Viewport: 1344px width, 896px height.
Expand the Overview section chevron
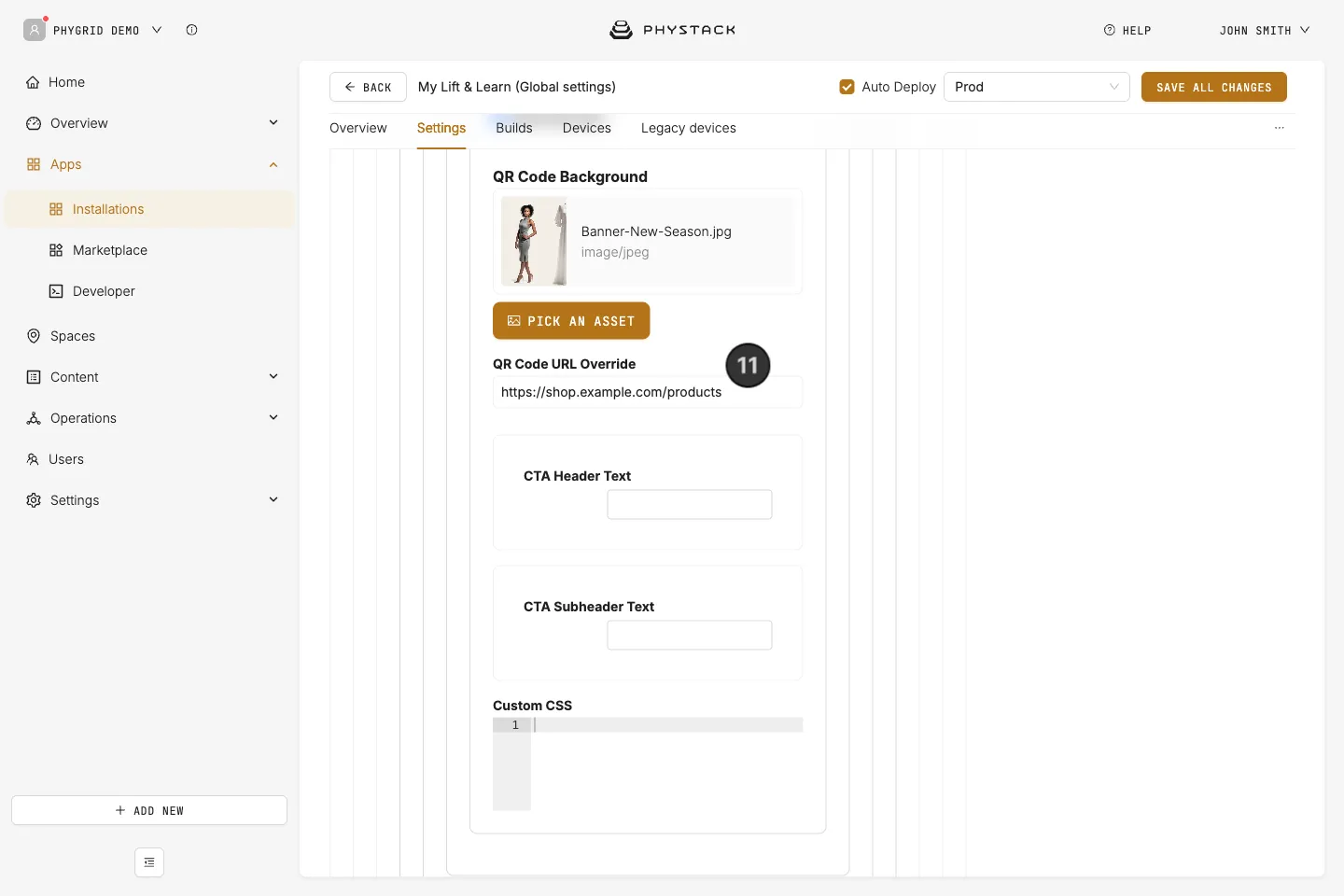(x=273, y=123)
